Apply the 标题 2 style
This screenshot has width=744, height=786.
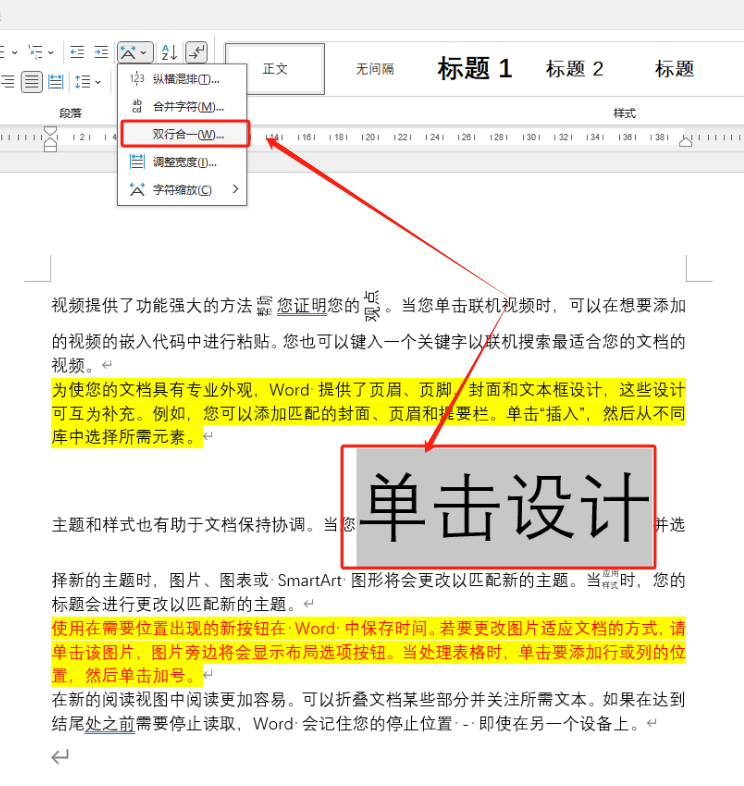pos(575,69)
